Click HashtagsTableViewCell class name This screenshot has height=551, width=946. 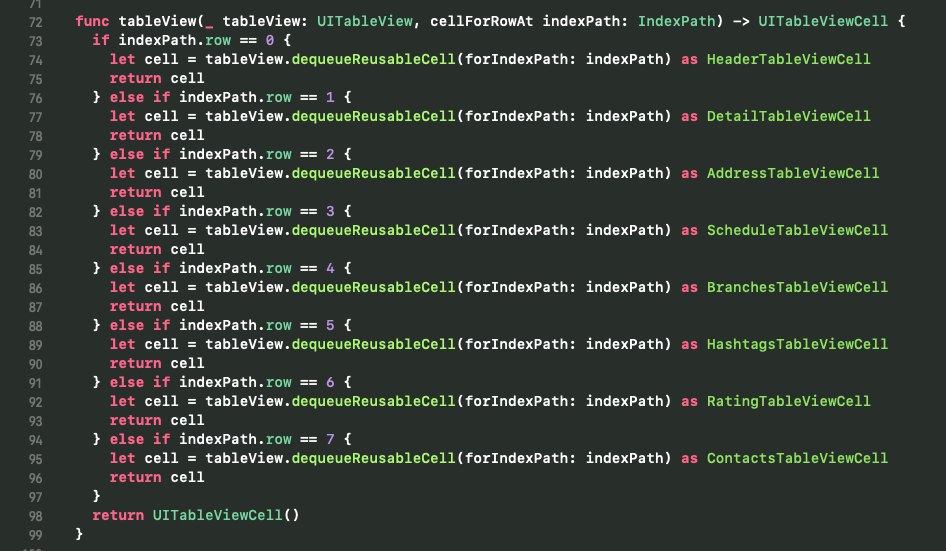coord(797,344)
